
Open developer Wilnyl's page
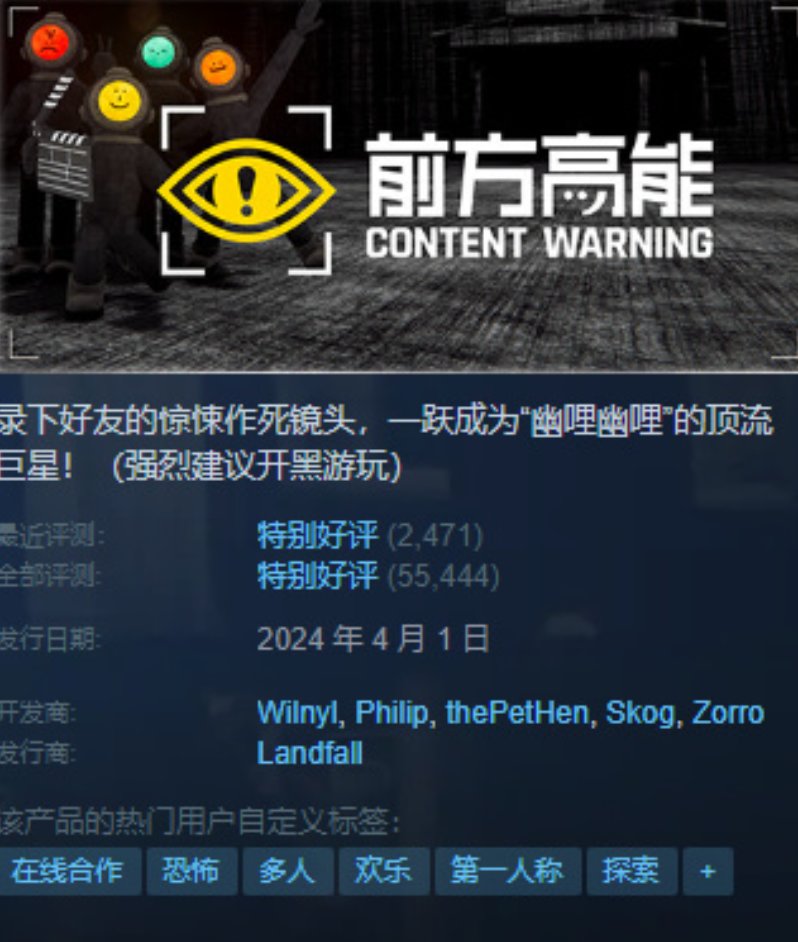pos(297,714)
